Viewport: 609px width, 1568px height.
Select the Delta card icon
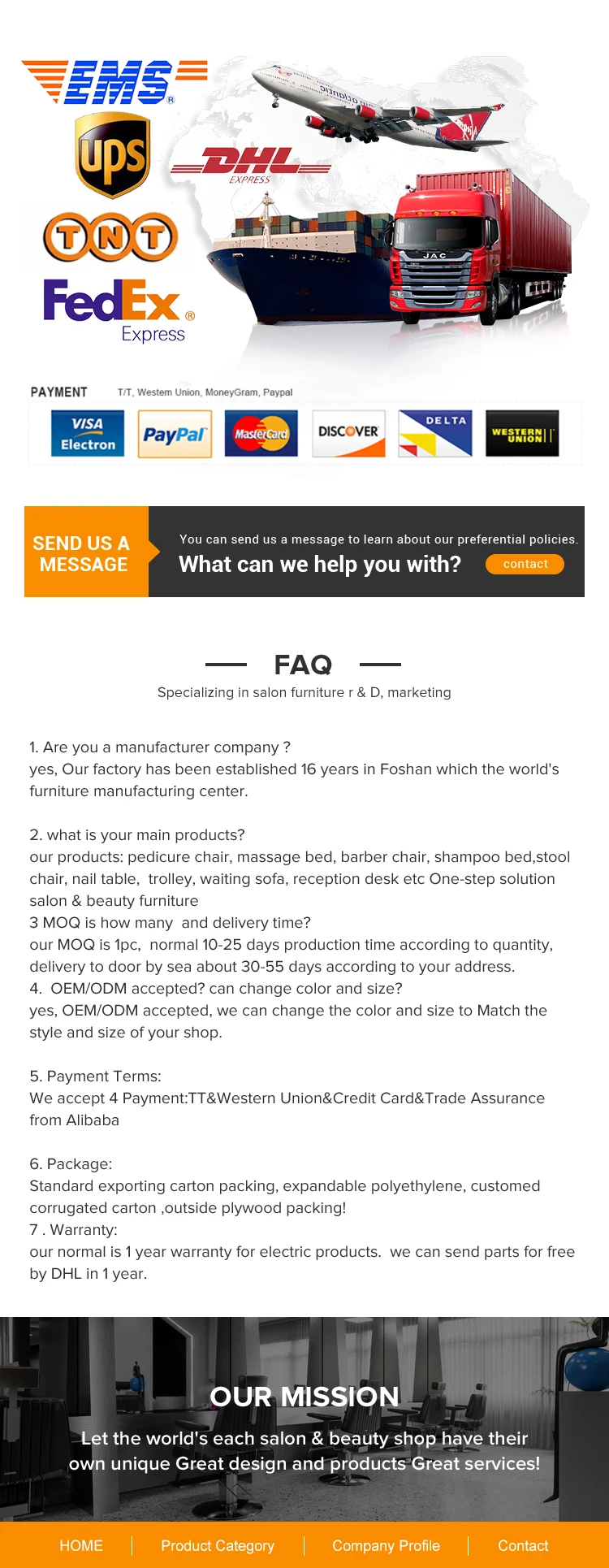(x=435, y=434)
